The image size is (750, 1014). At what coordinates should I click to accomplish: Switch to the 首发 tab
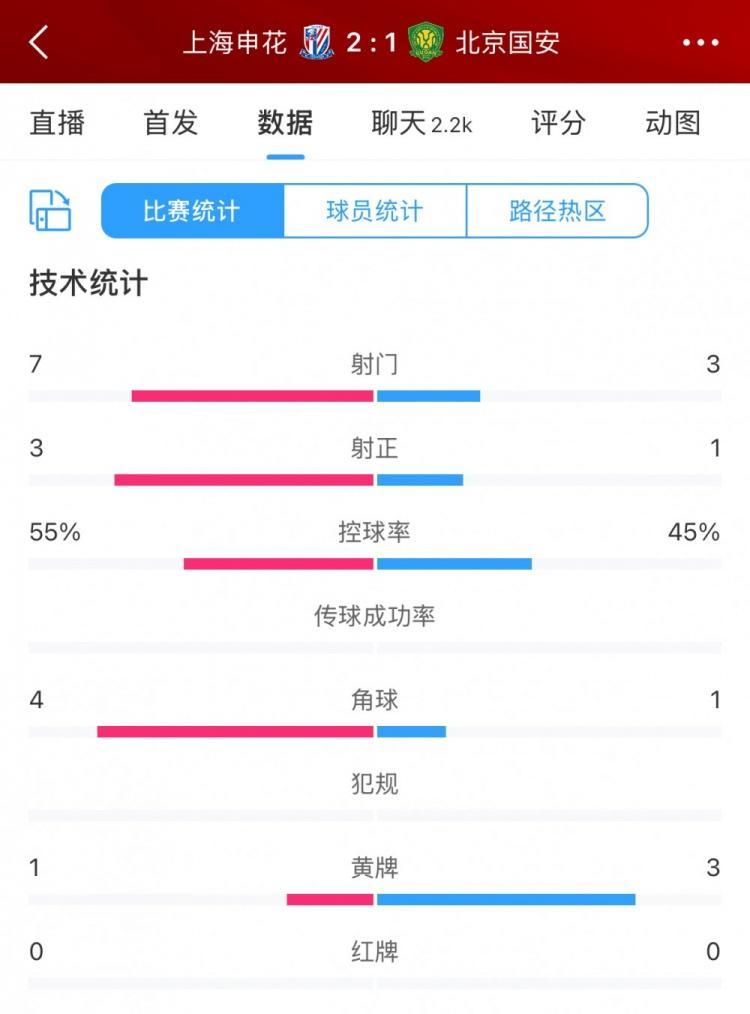point(171,123)
